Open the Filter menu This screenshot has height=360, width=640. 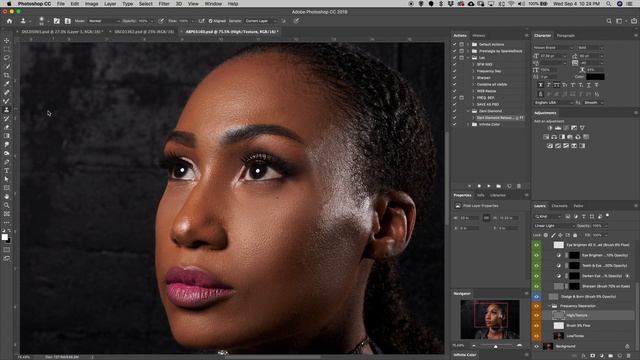164,4
